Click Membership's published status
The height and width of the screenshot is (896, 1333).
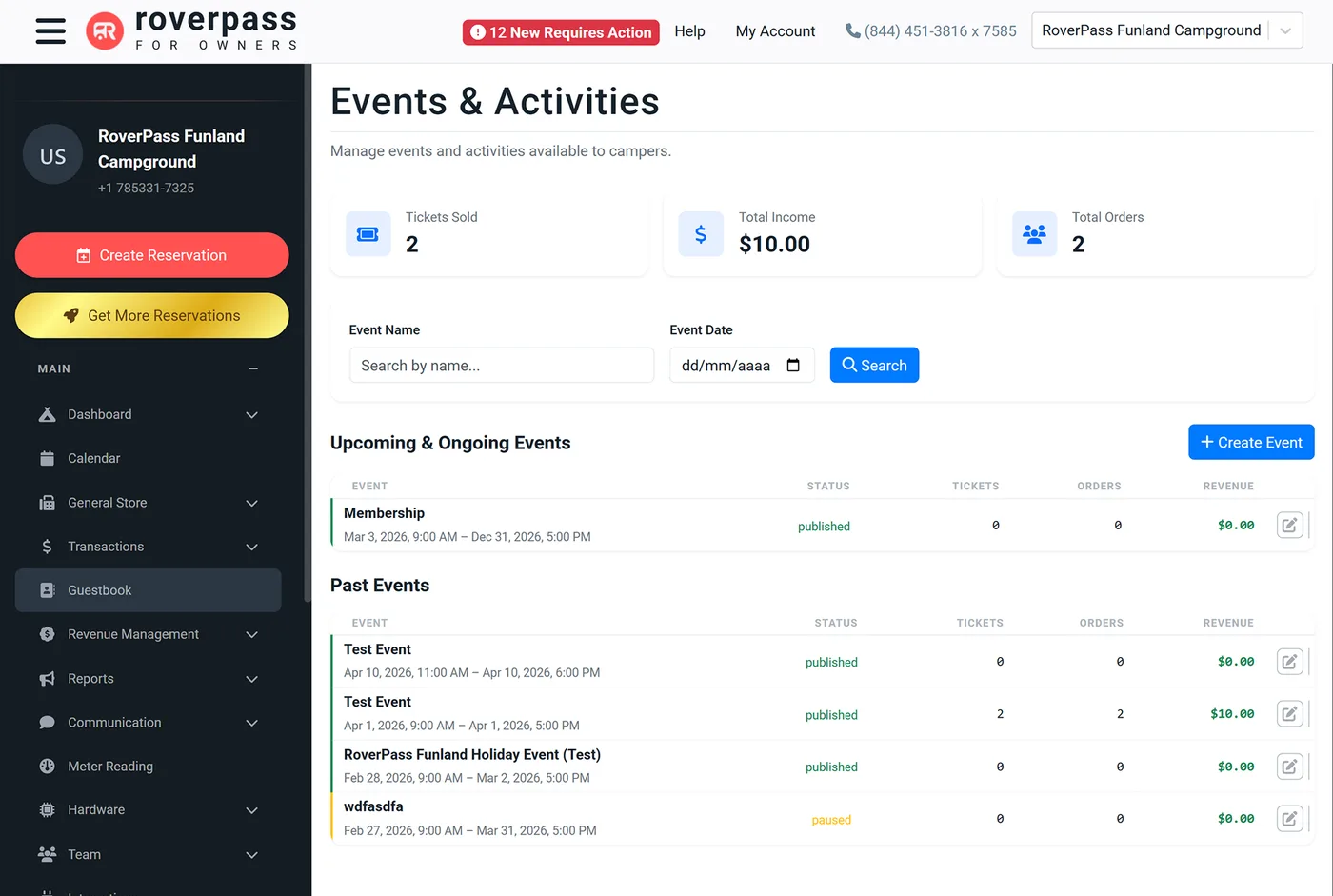tap(824, 527)
